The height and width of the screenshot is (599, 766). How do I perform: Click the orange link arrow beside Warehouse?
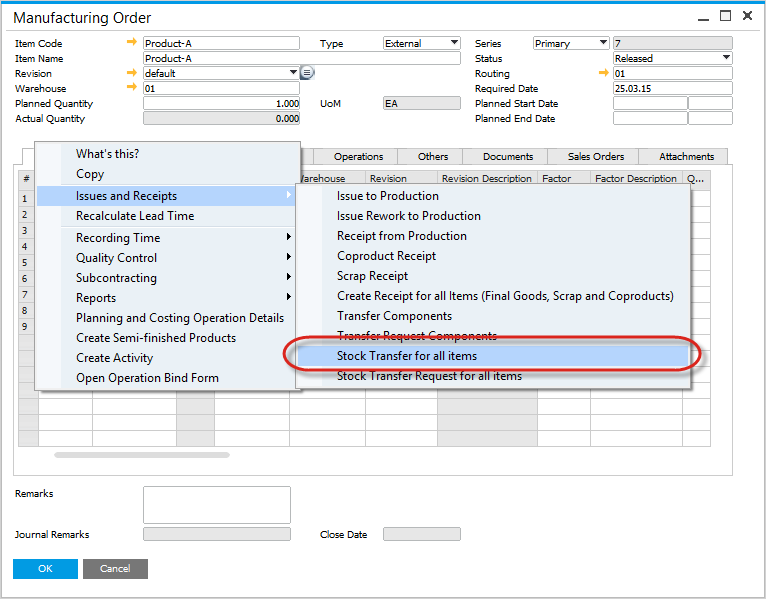point(132,88)
